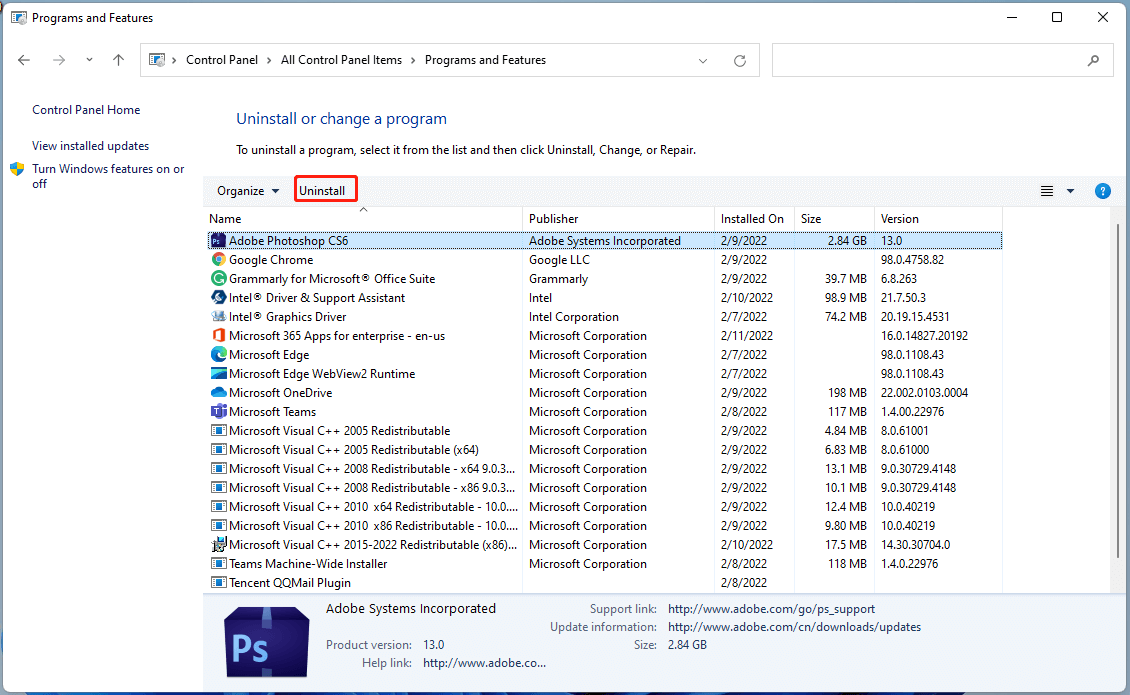Expand chevron after All Control Panel Items
1130x695 pixels.
click(x=413, y=61)
